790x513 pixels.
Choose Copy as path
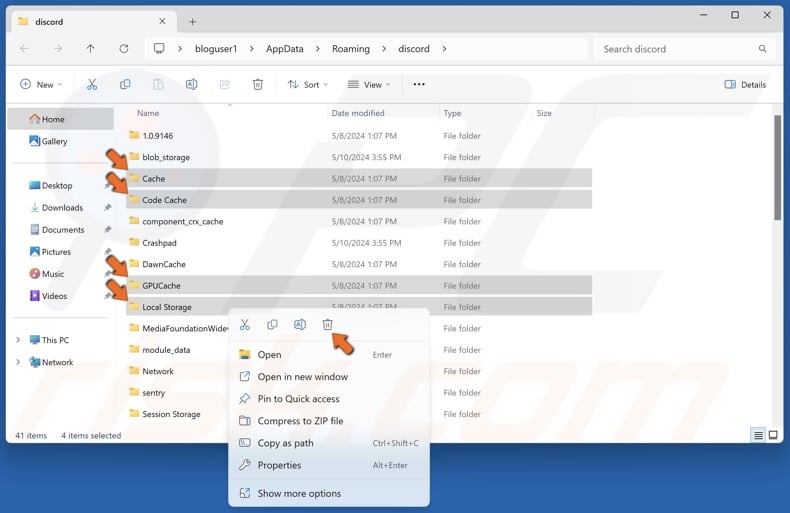pyautogui.click(x=329, y=443)
